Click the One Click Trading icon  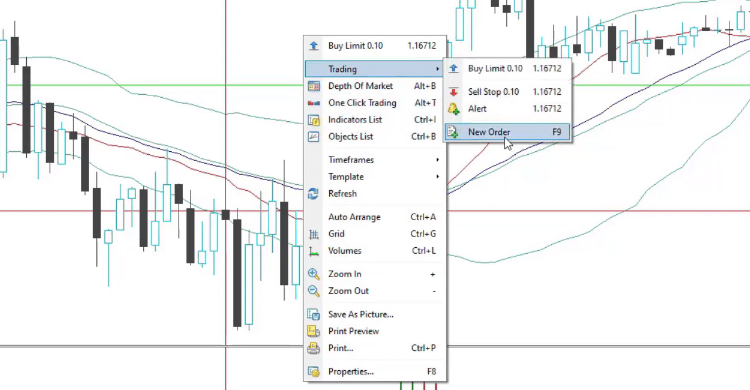[314, 103]
